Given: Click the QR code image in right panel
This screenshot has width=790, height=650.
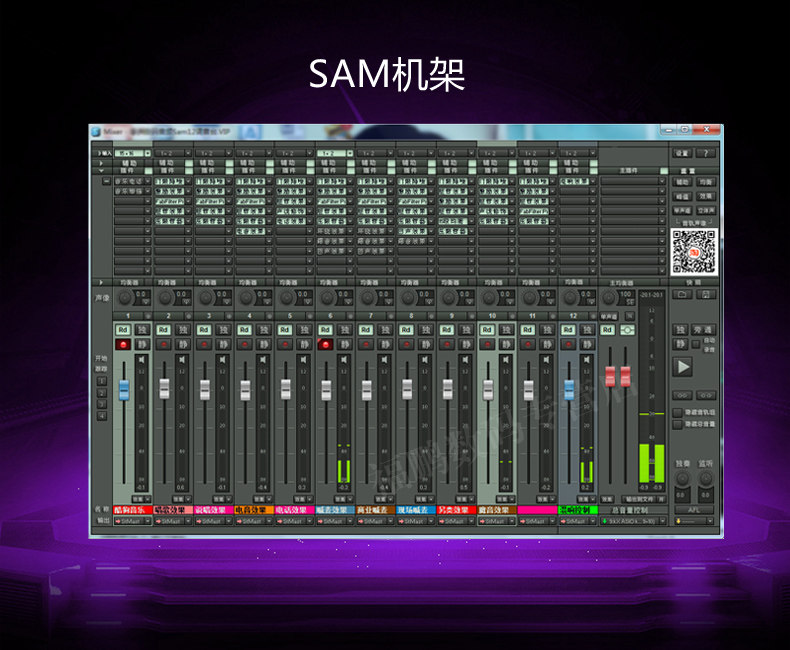Looking at the screenshot, I should [694, 251].
